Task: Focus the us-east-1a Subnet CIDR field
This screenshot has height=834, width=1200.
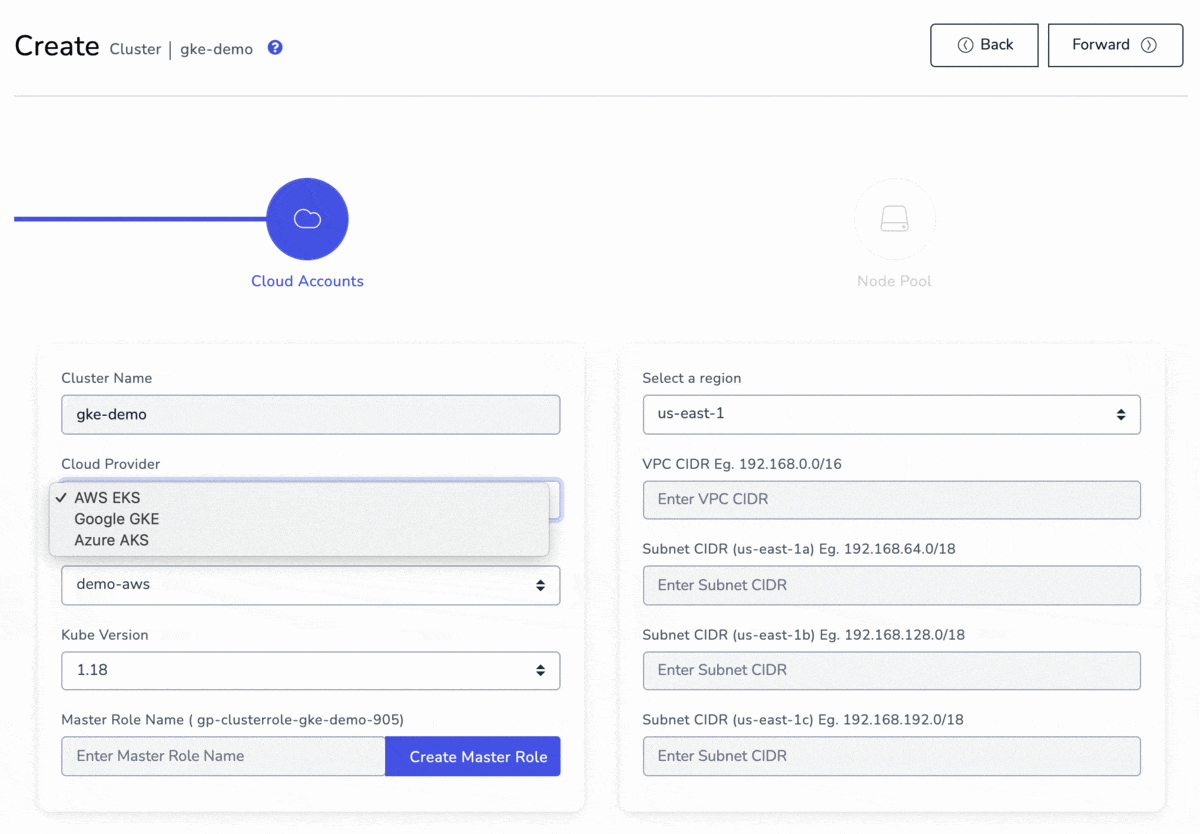Action: point(891,585)
